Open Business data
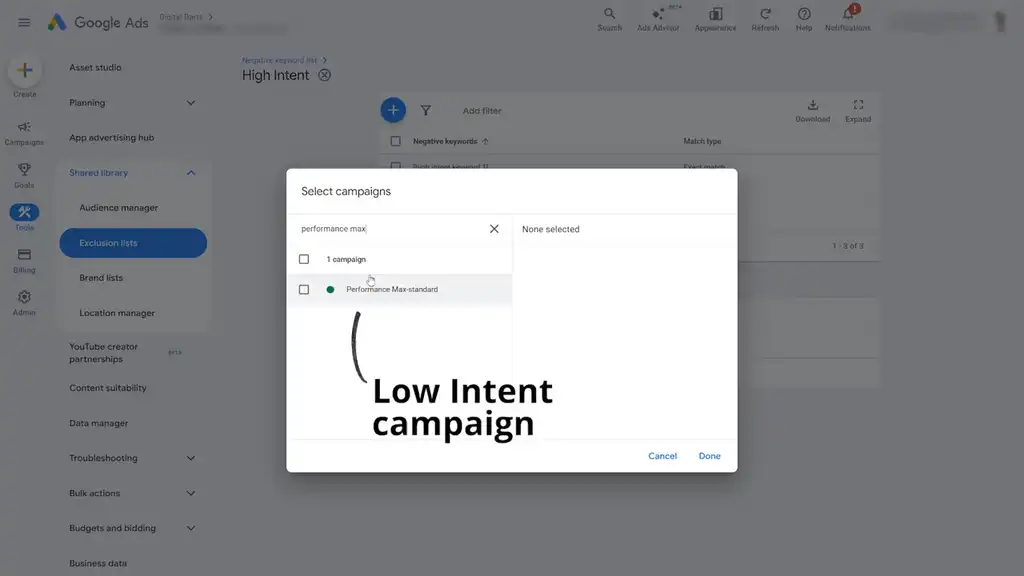Viewport: 1024px width, 576px height. coord(98,563)
